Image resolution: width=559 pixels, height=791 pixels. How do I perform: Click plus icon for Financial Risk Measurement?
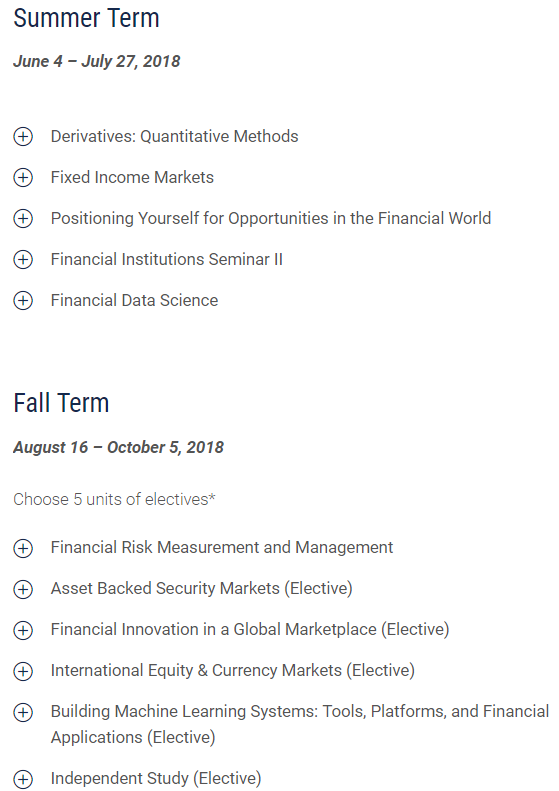coord(23,548)
